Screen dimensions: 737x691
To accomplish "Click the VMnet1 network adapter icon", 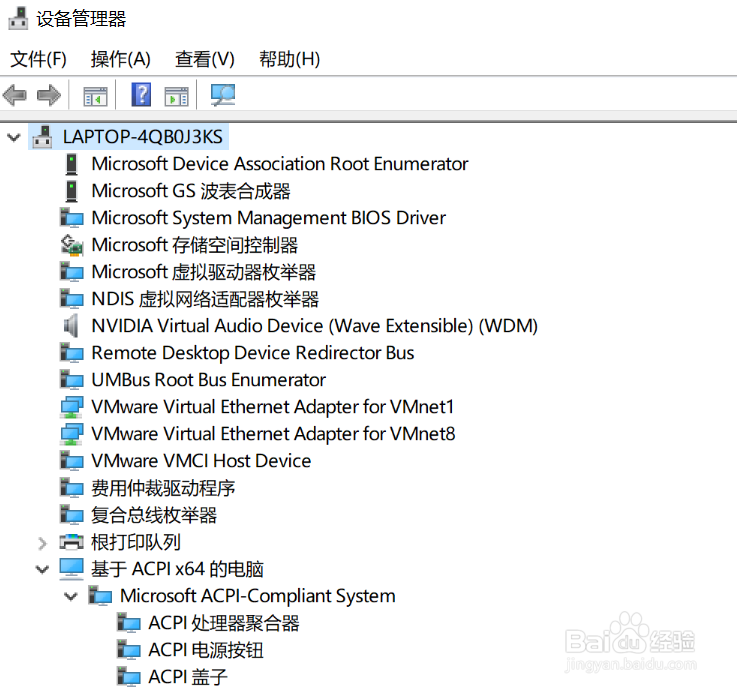I will tap(72, 407).
